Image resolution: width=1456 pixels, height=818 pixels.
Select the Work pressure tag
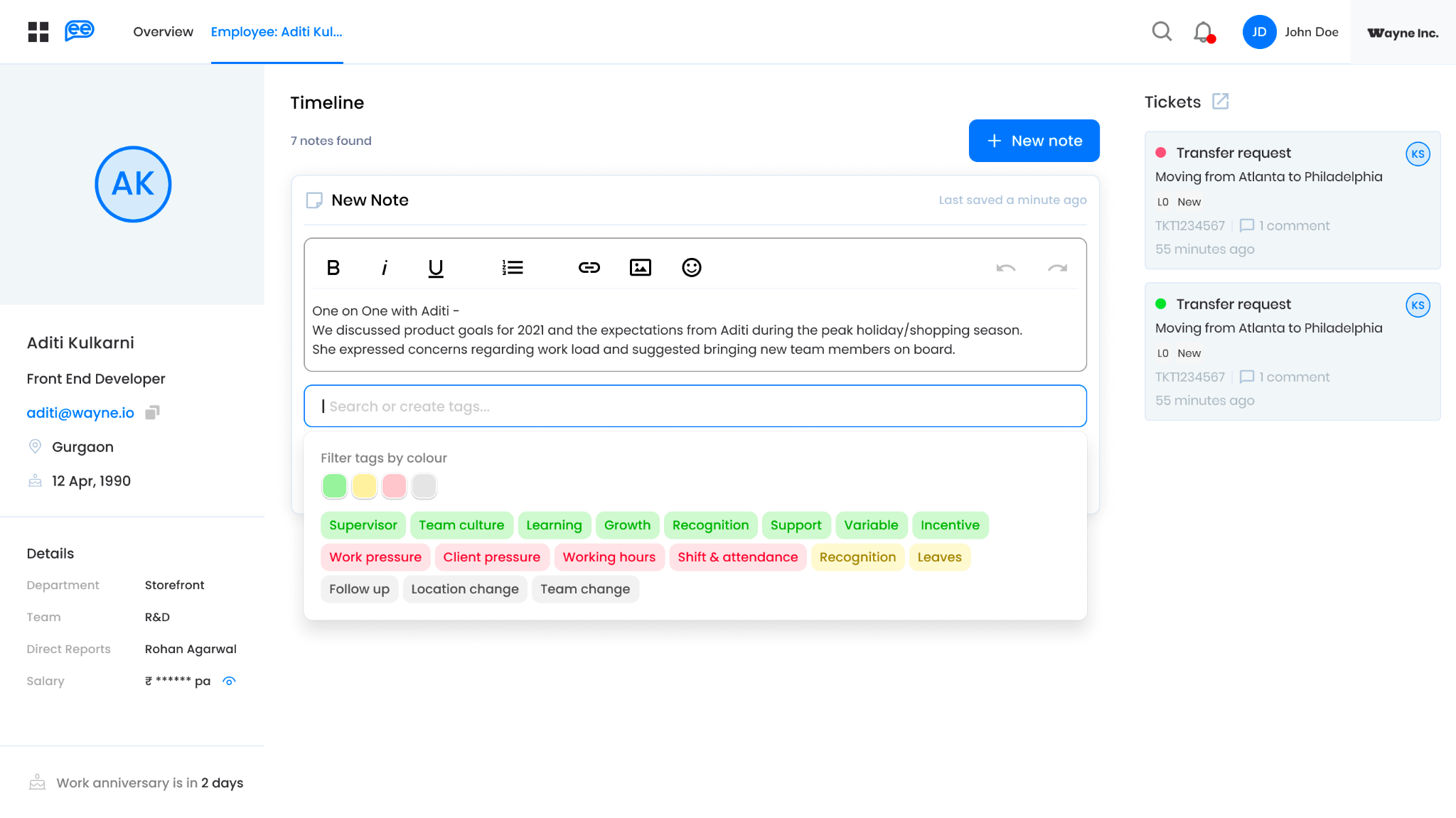pyautogui.click(x=375, y=557)
